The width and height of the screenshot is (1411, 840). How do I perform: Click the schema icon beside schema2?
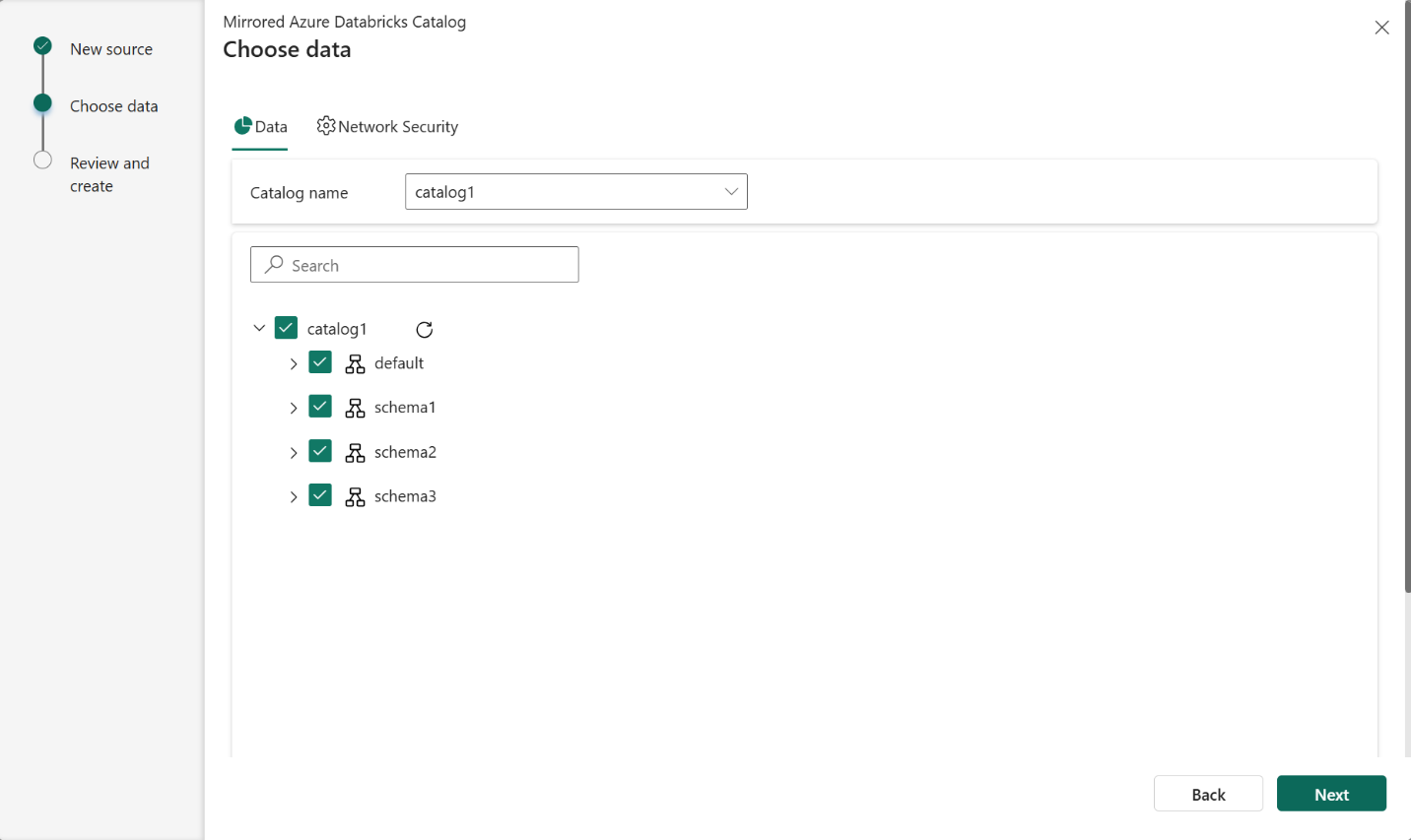click(355, 452)
